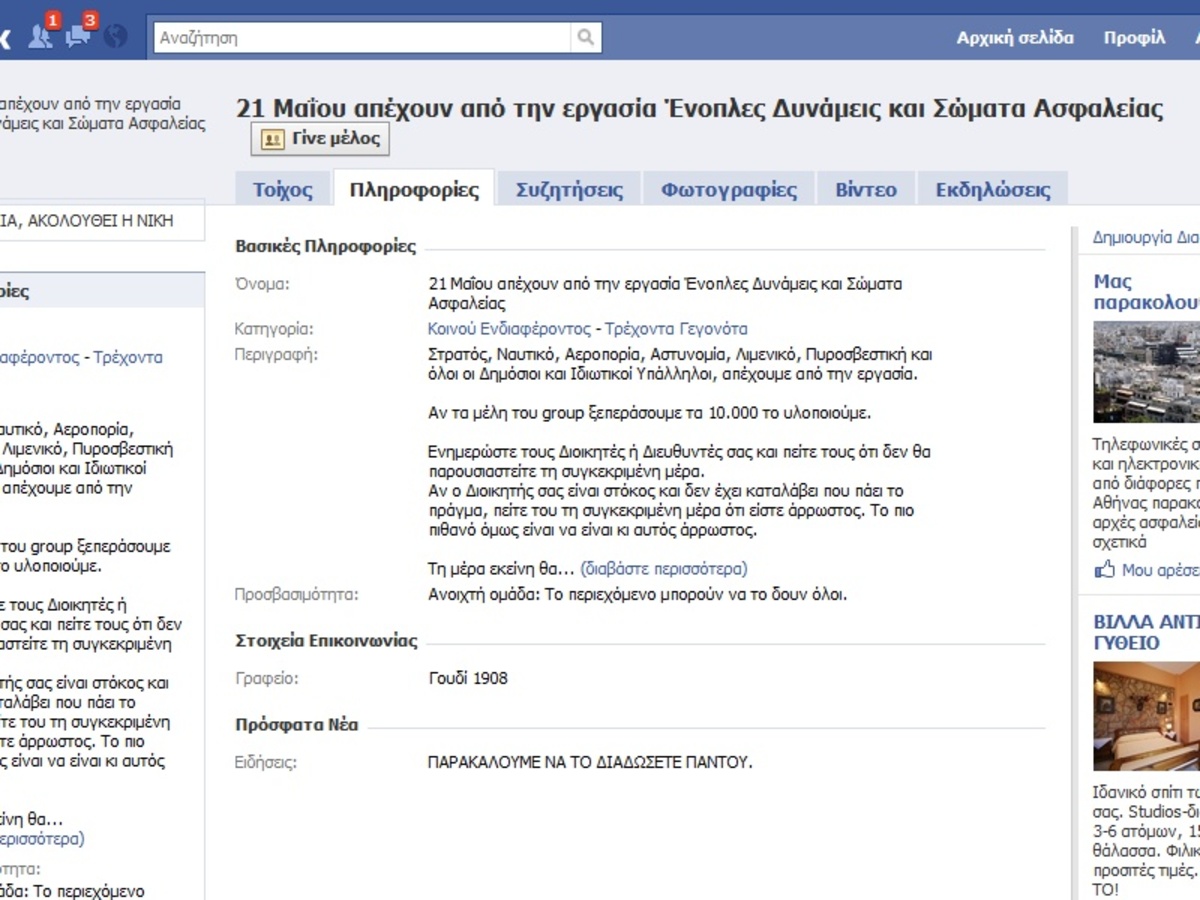Open the Μας παρακολουθούν ad title
Screen dimensions: 1200x900
pos(1146,292)
